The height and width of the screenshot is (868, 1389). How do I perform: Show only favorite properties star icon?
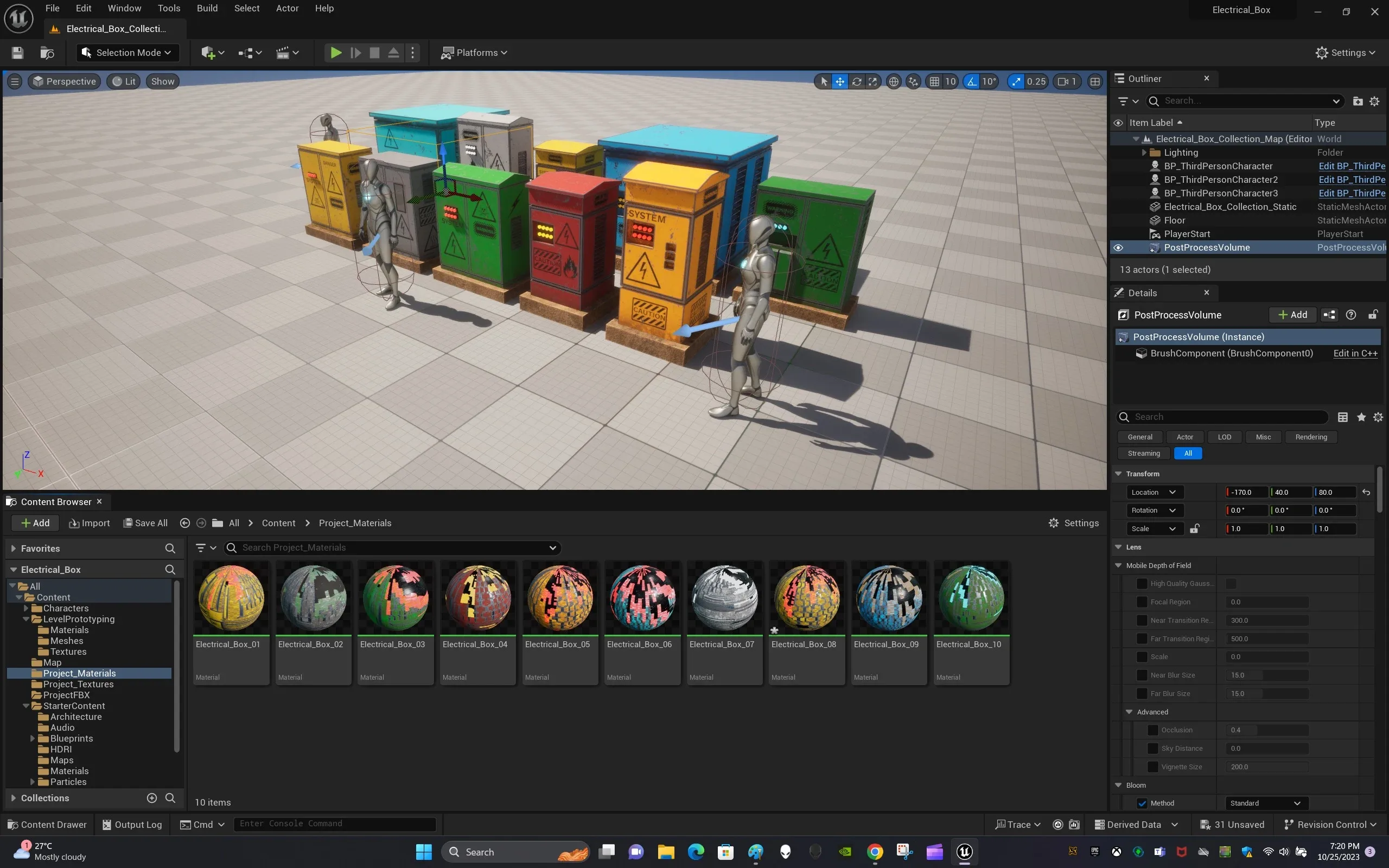pos(1361,417)
